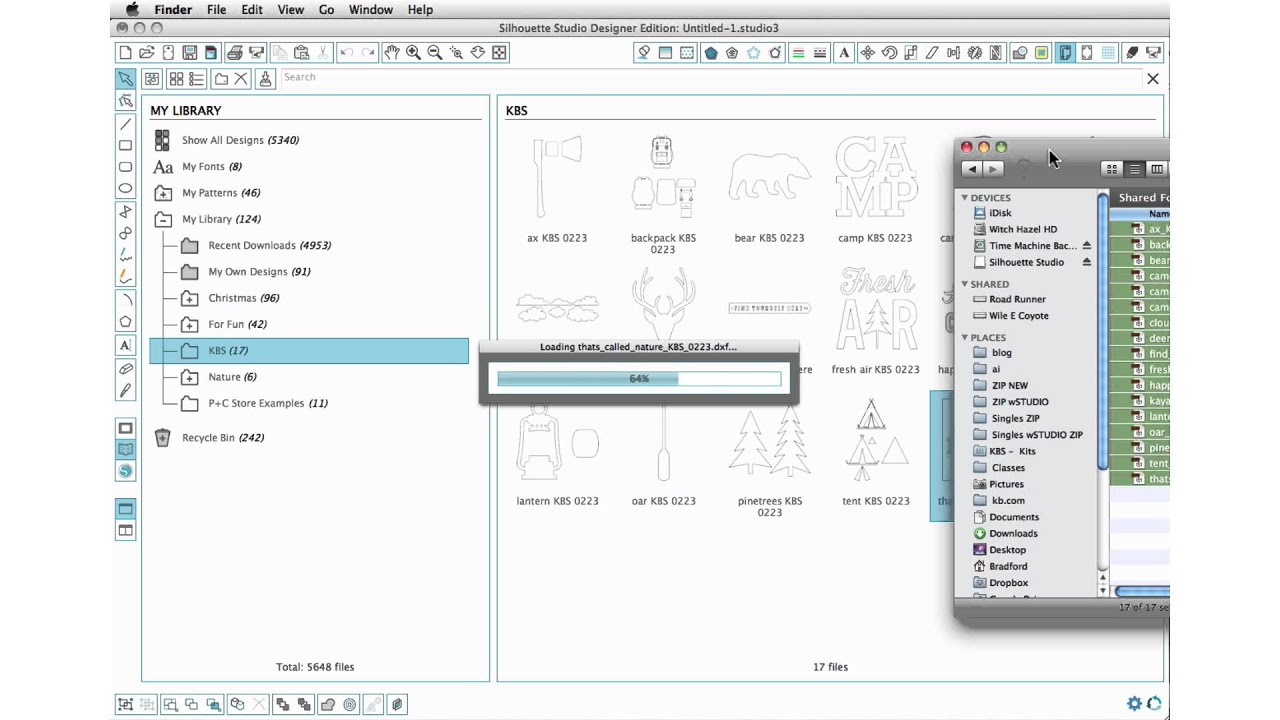Click the Finder back arrow button
Screen dimensions: 1280x720
point(971,169)
